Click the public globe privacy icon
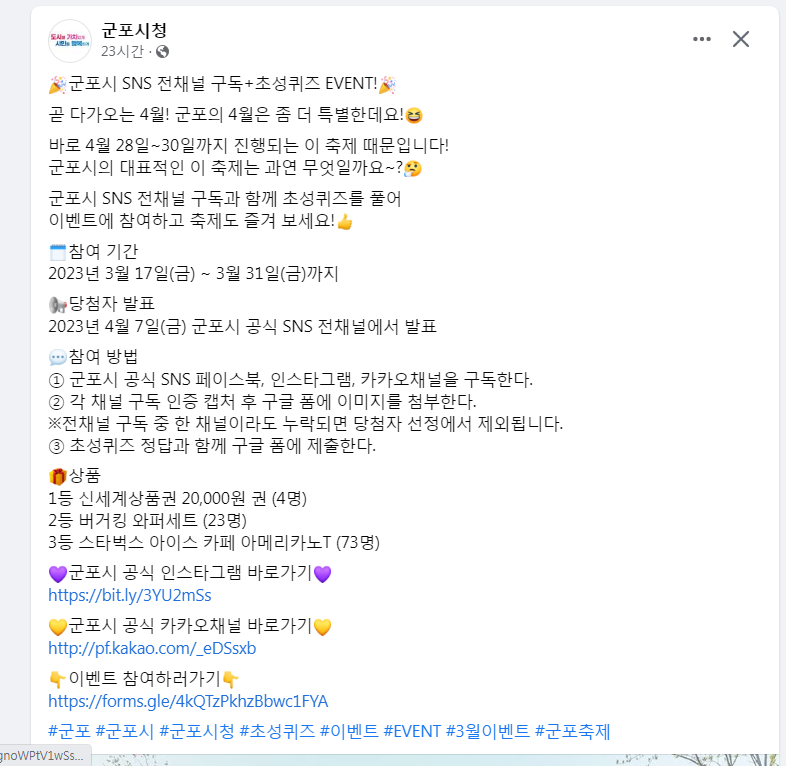 [x=162, y=51]
